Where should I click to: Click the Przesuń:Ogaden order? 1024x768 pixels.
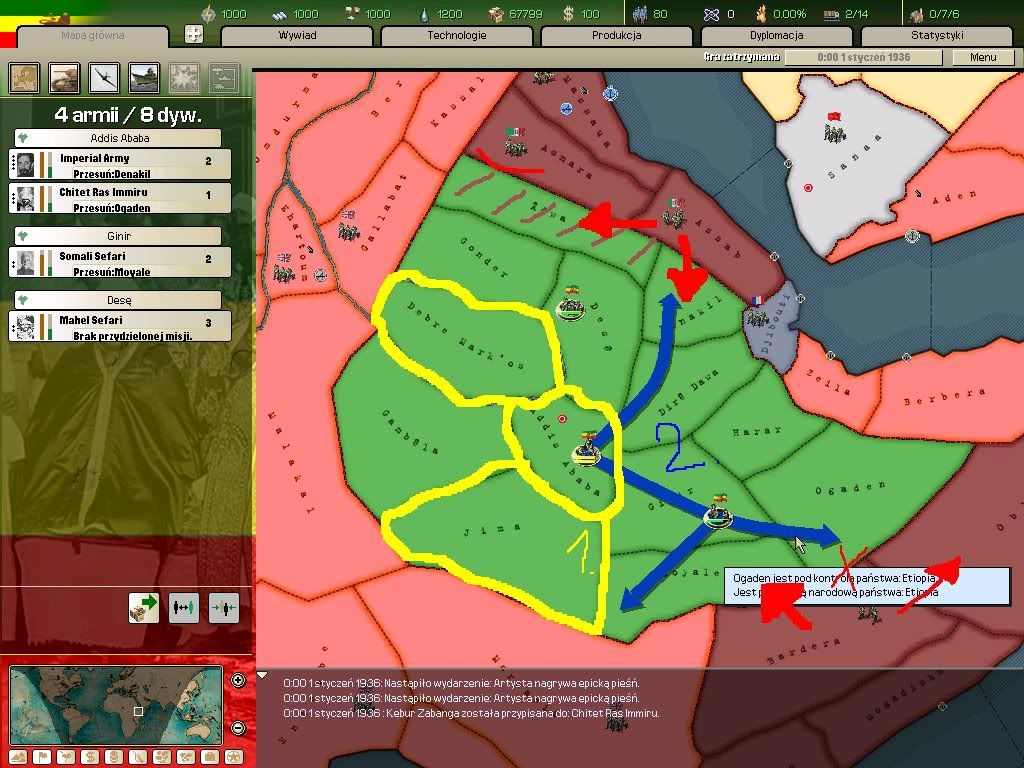pyautogui.click(x=112, y=208)
